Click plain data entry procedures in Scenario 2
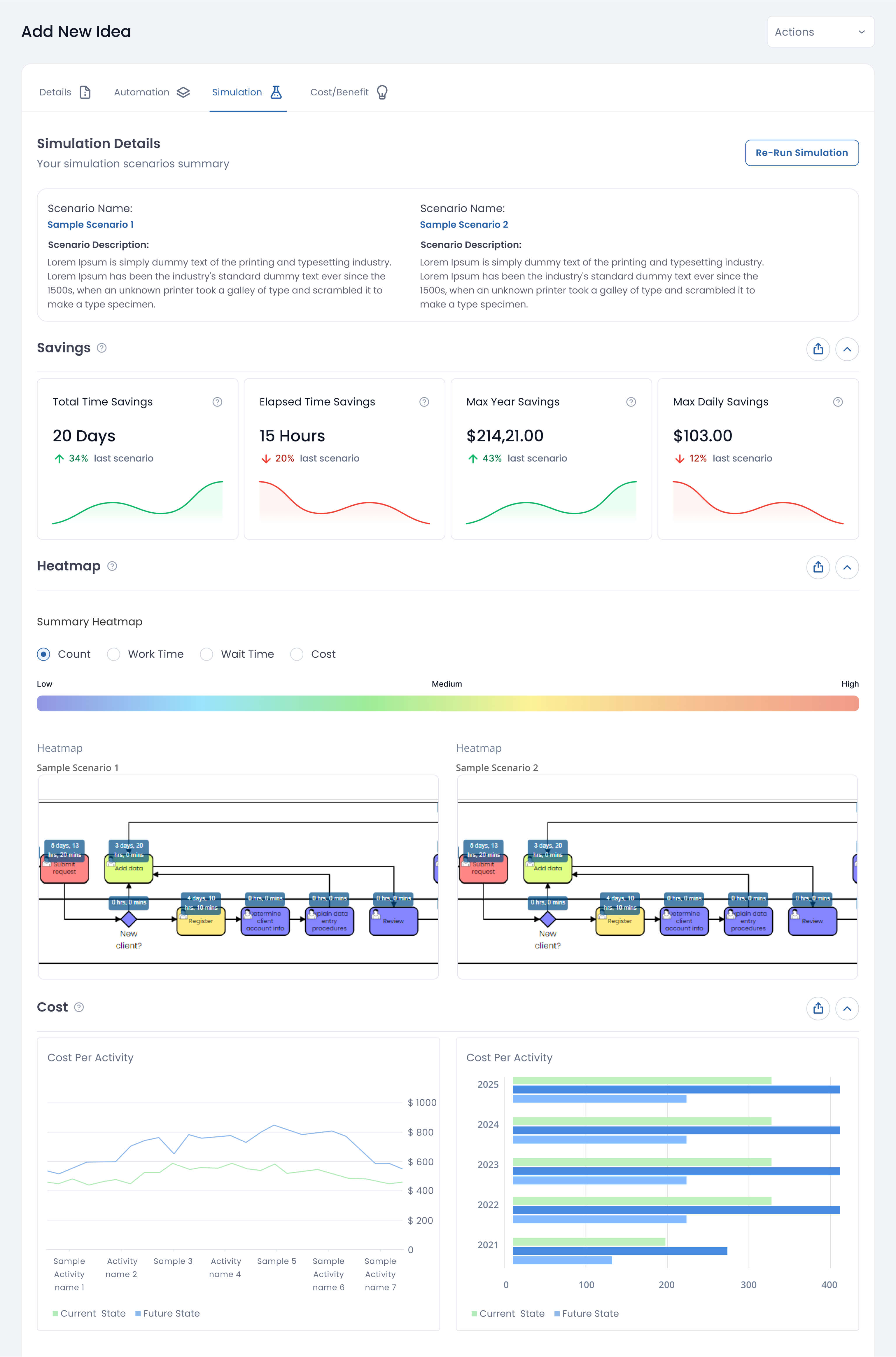The width and height of the screenshot is (896, 1357). click(x=749, y=921)
